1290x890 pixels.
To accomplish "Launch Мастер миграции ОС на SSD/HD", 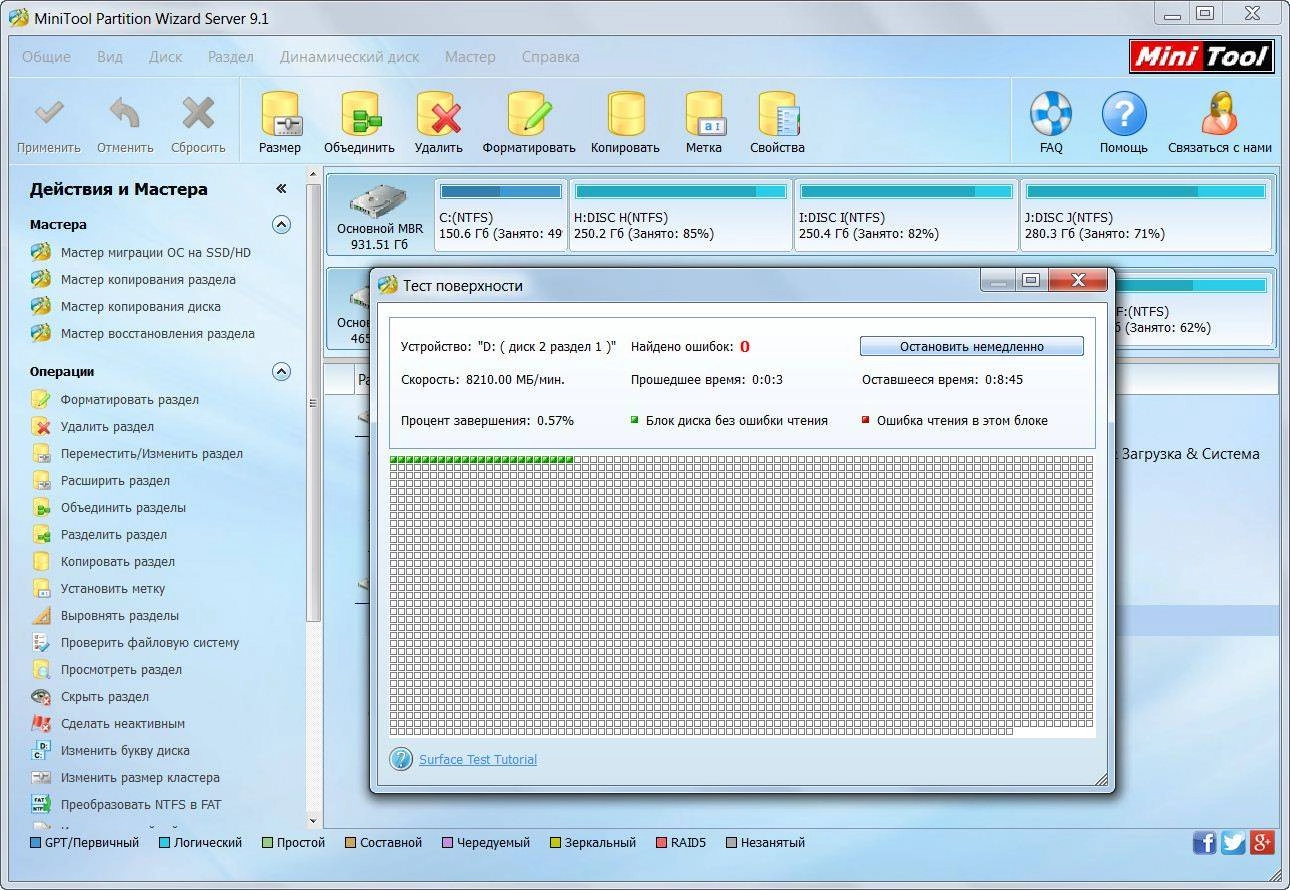I will coord(155,253).
